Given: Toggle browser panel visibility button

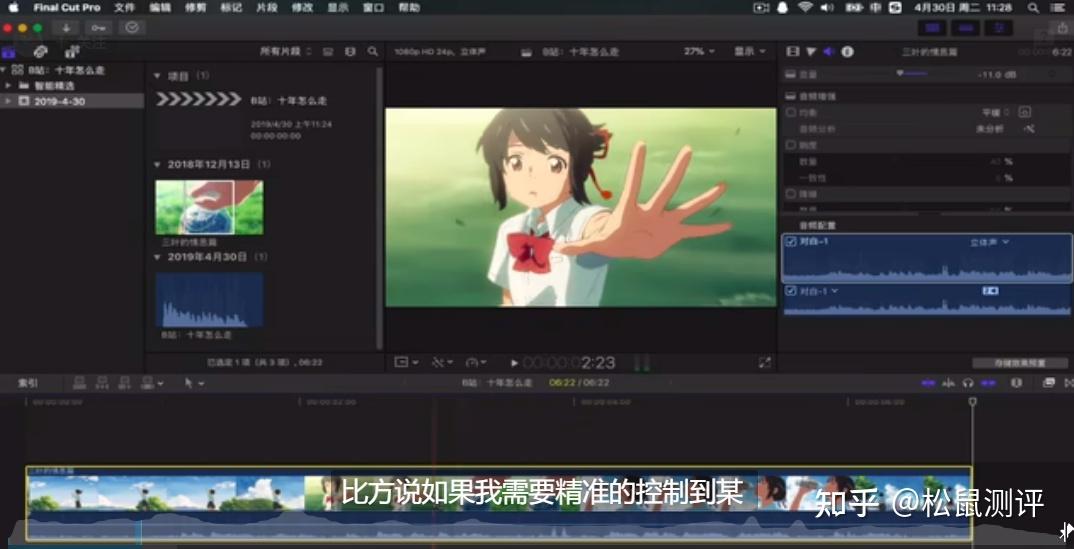Looking at the screenshot, I should coord(932,28).
